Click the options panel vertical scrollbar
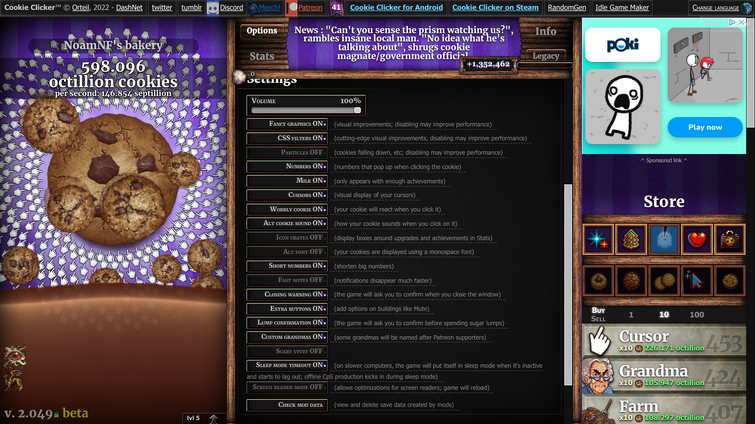This screenshot has height=424, width=755. pyautogui.click(x=568, y=284)
